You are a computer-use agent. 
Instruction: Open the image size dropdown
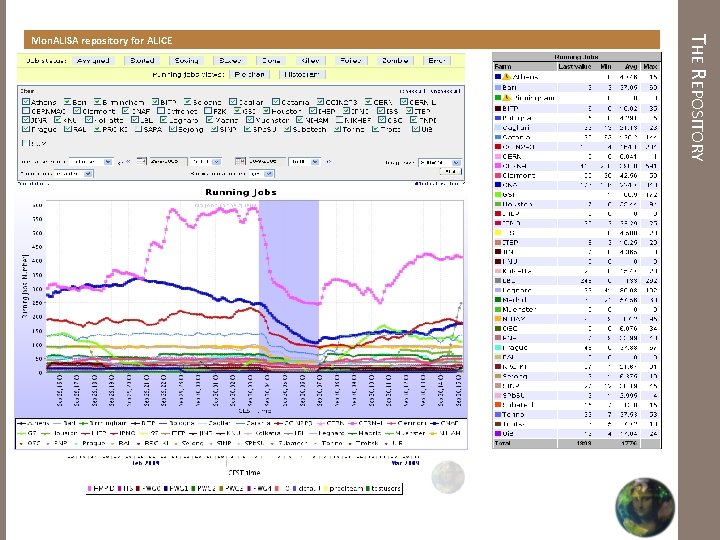pos(439,163)
